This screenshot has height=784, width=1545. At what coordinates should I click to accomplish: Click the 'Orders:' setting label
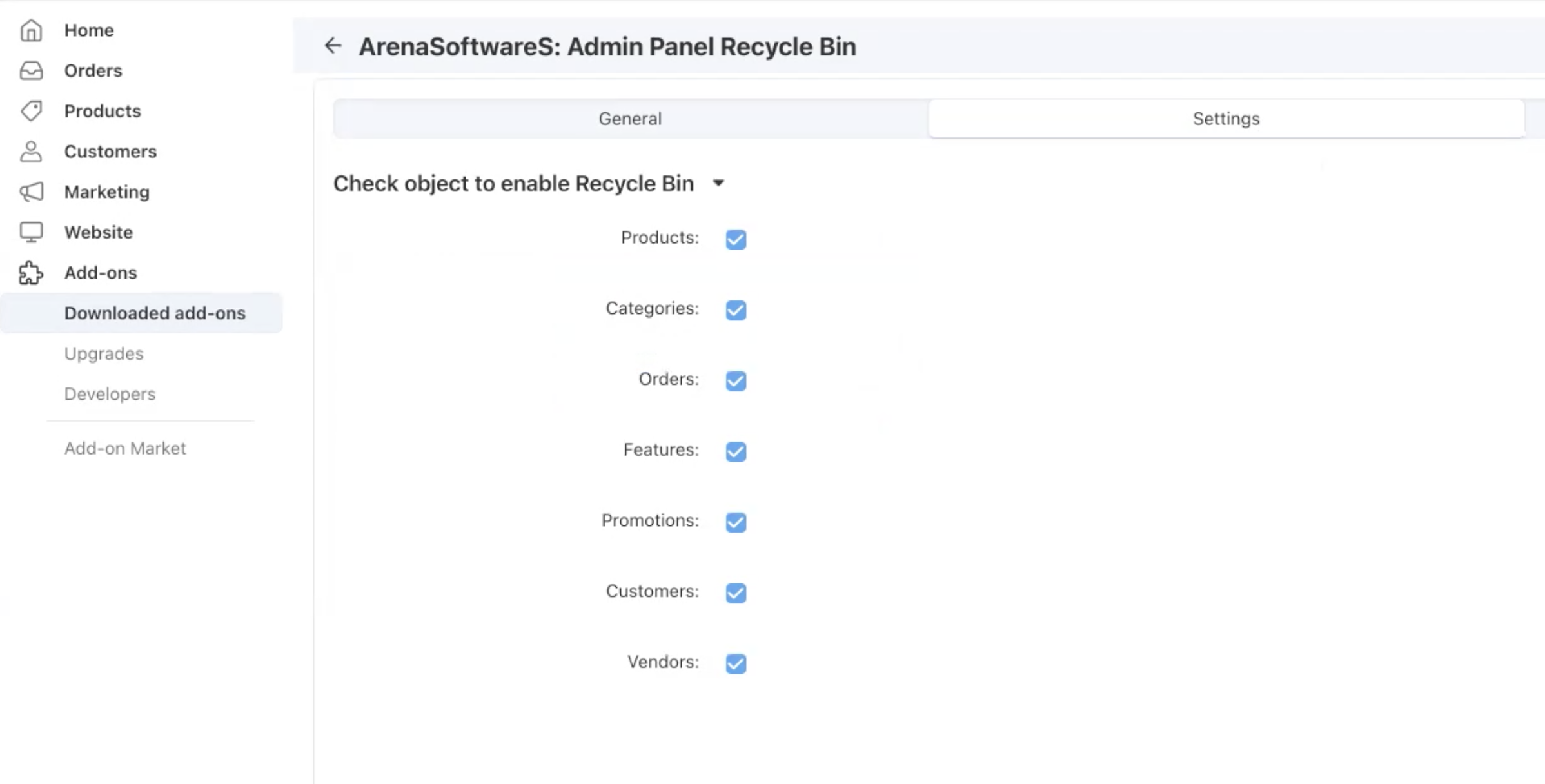(x=669, y=379)
